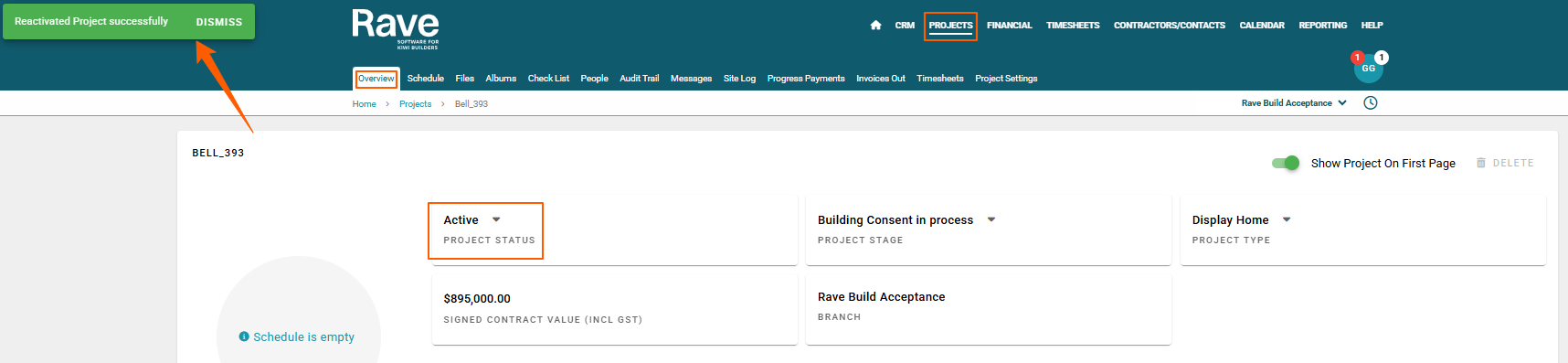
Task: Switch to the Overview tab
Action: pyautogui.click(x=376, y=79)
